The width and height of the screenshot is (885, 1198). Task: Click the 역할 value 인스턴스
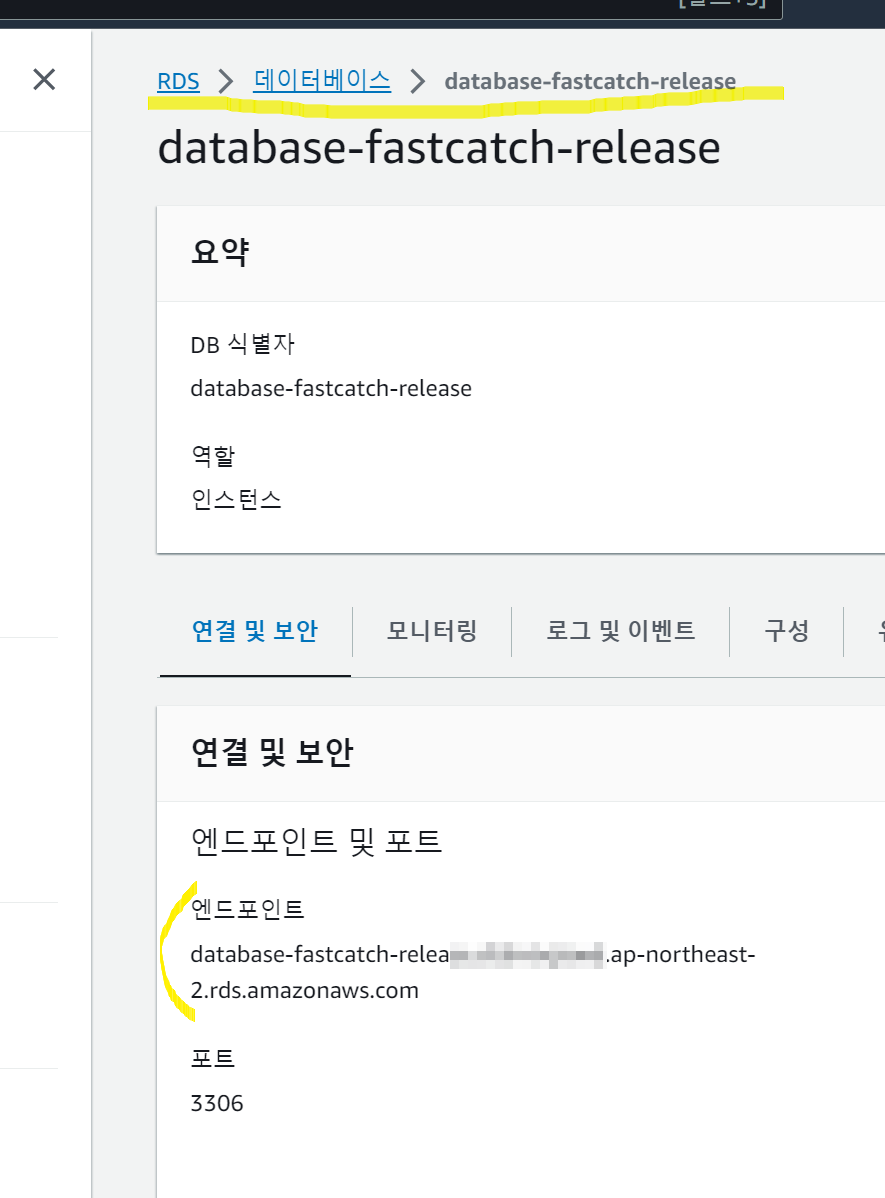236,500
